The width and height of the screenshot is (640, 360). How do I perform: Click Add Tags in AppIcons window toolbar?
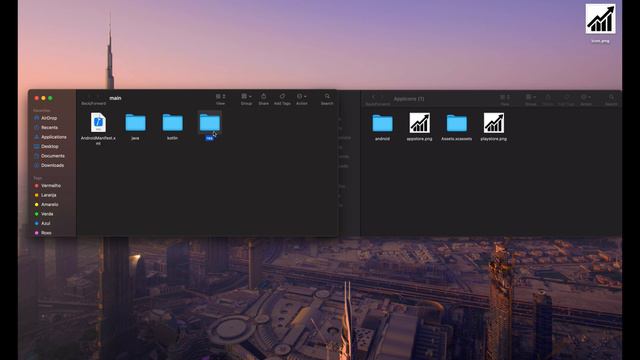click(x=566, y=100)
